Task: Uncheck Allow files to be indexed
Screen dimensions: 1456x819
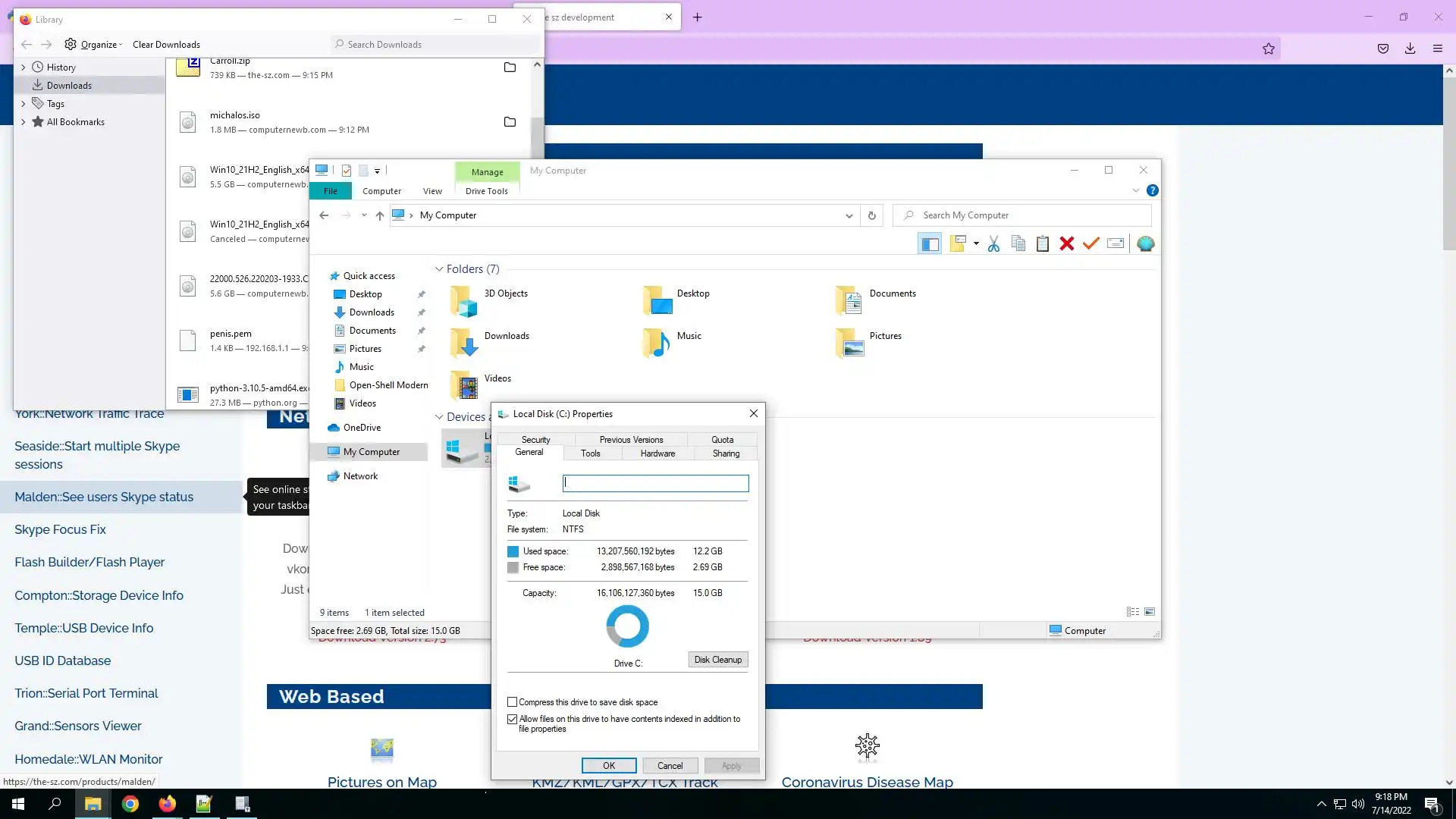Action: 513,719
